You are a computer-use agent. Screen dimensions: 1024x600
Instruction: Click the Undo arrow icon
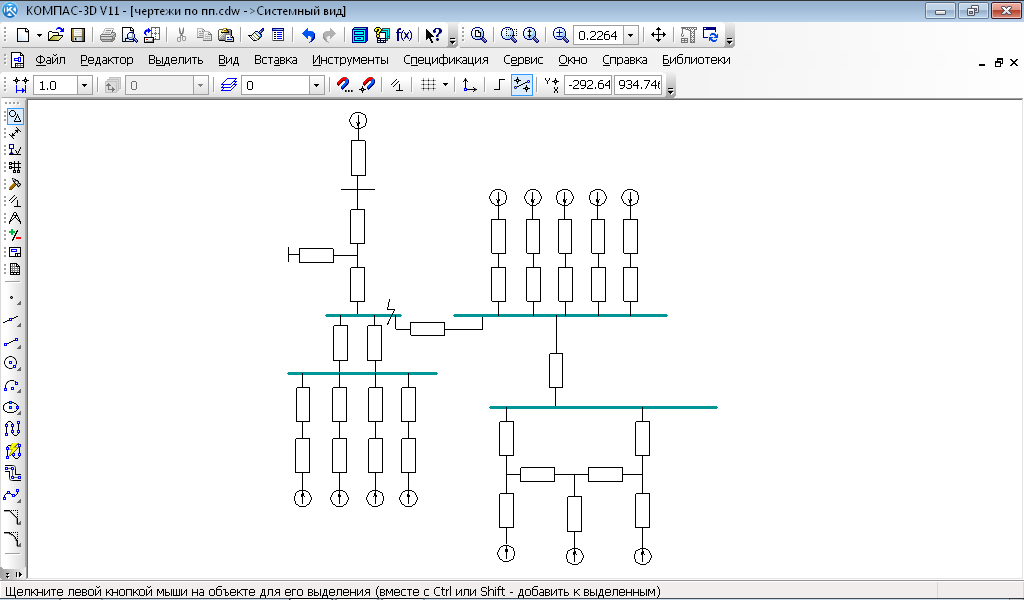pos(308,35)
